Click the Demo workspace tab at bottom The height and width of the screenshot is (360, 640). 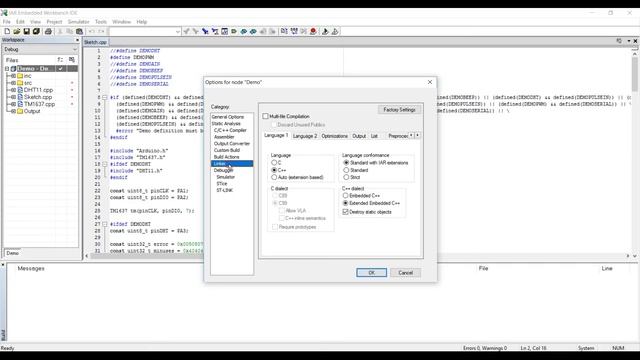pos(13,253)
